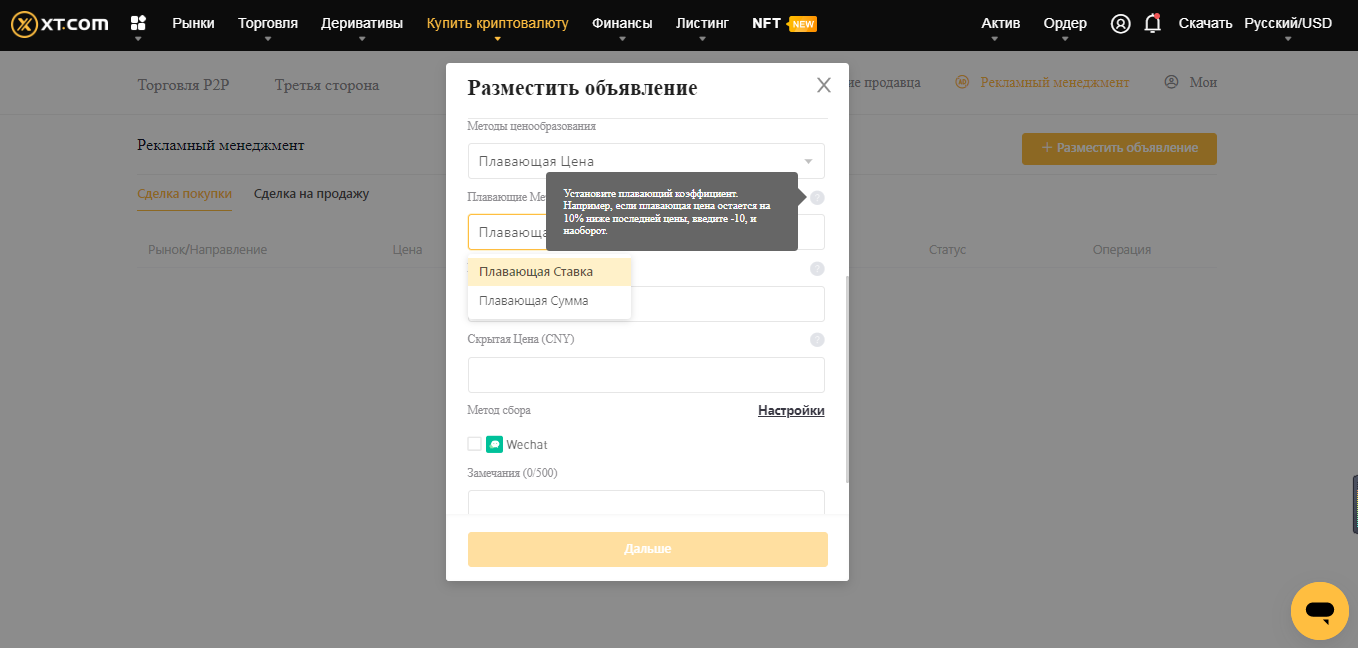The width and height of the screenshot is (1358, 648).
Task: Open the Настройки link
Action: click(791, 411)
